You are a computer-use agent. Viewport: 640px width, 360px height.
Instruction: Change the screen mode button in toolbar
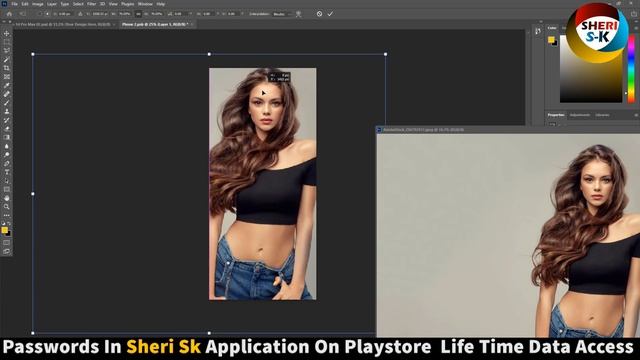tap(7, 251)
